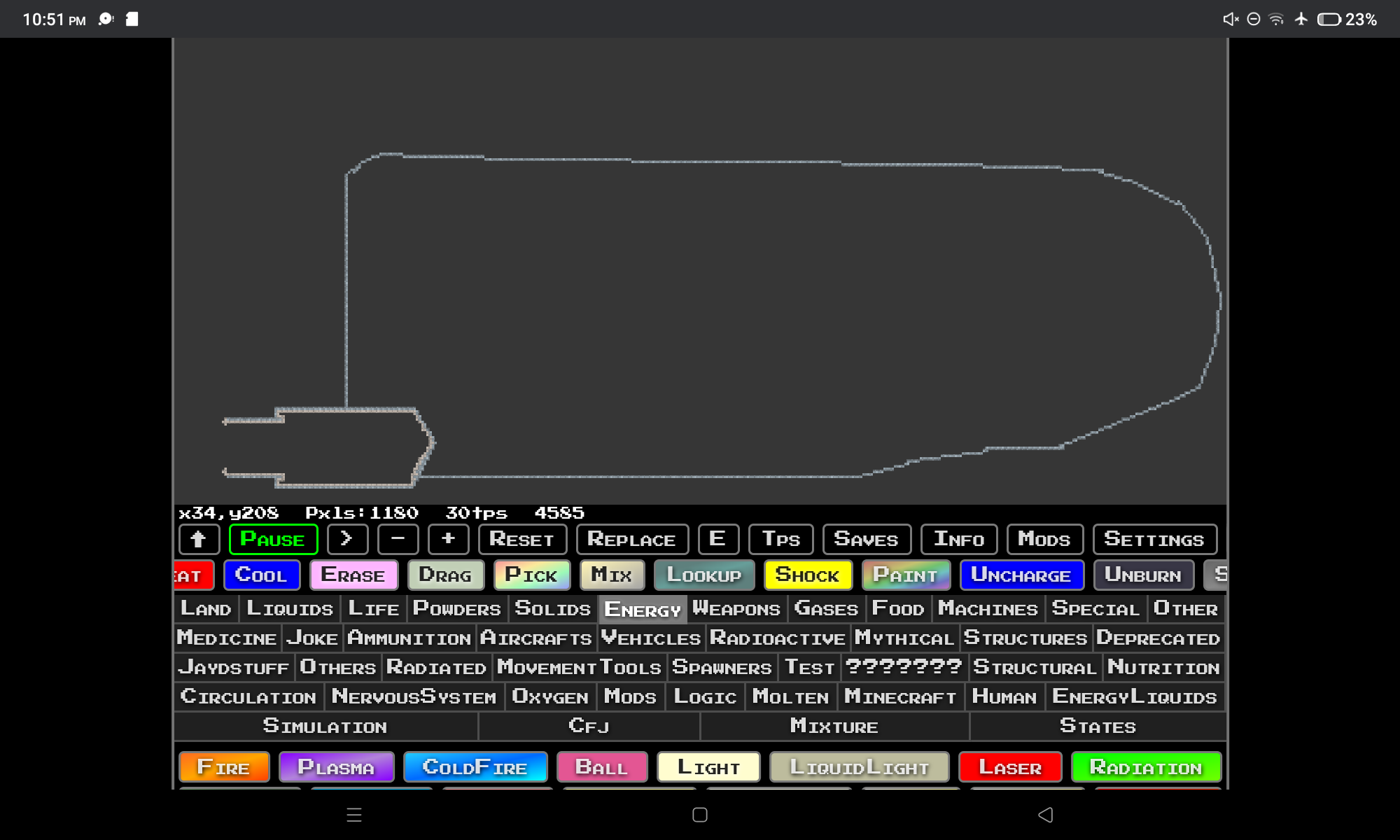Open the E element select button

(717, 540)
